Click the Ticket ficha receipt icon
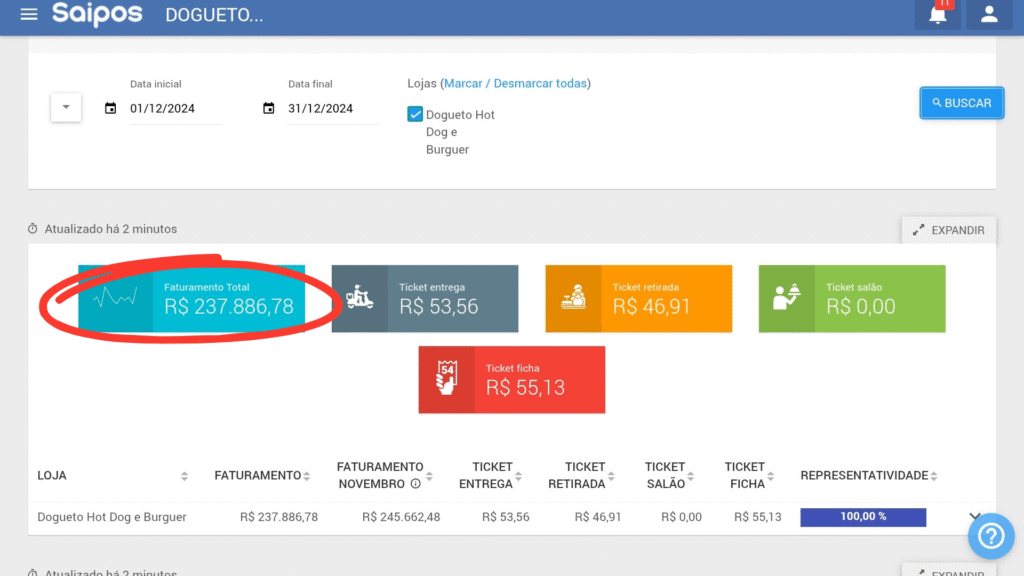 coord(445,380)
